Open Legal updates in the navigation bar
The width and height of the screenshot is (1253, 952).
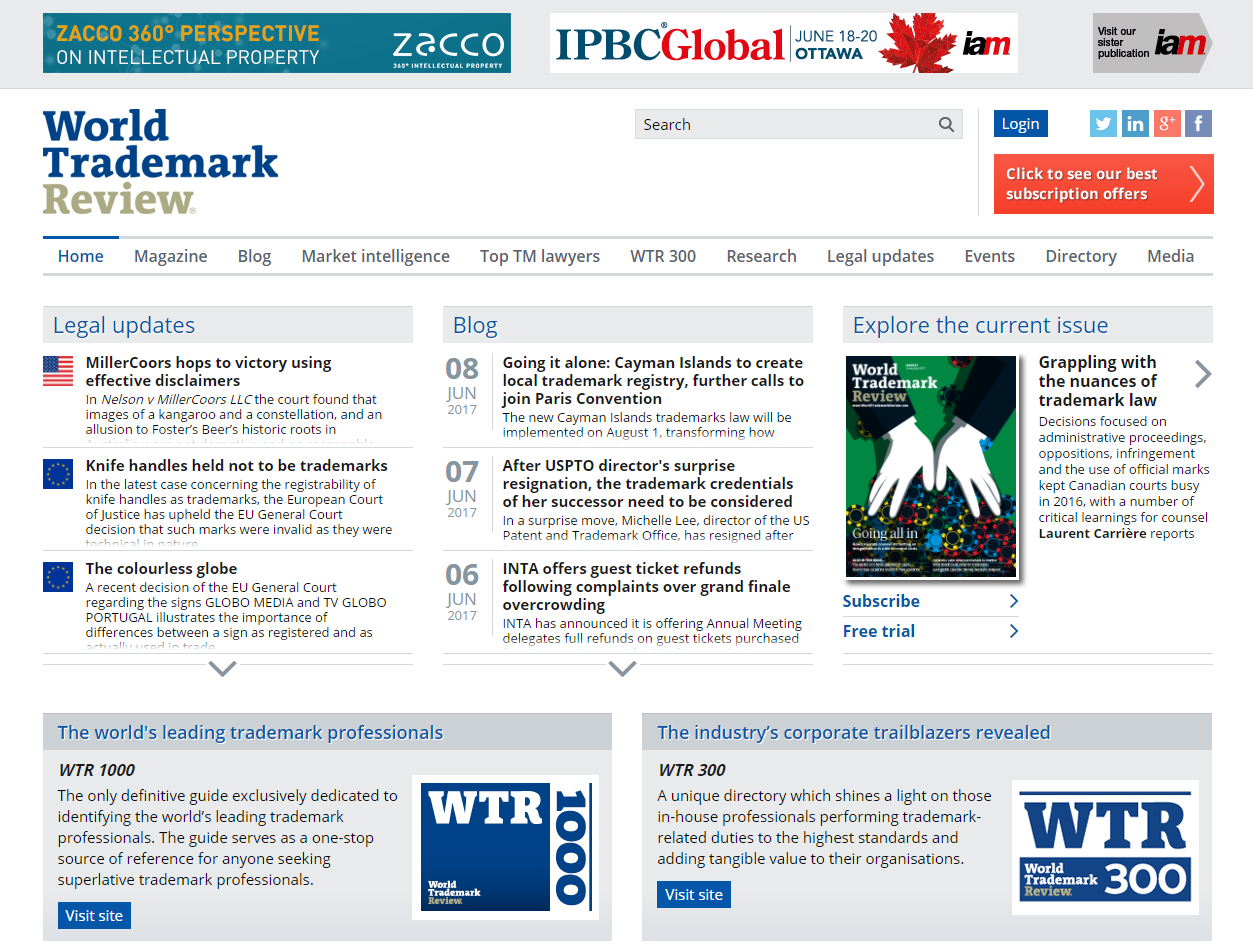pyautogui.click(x=881, y=256)
